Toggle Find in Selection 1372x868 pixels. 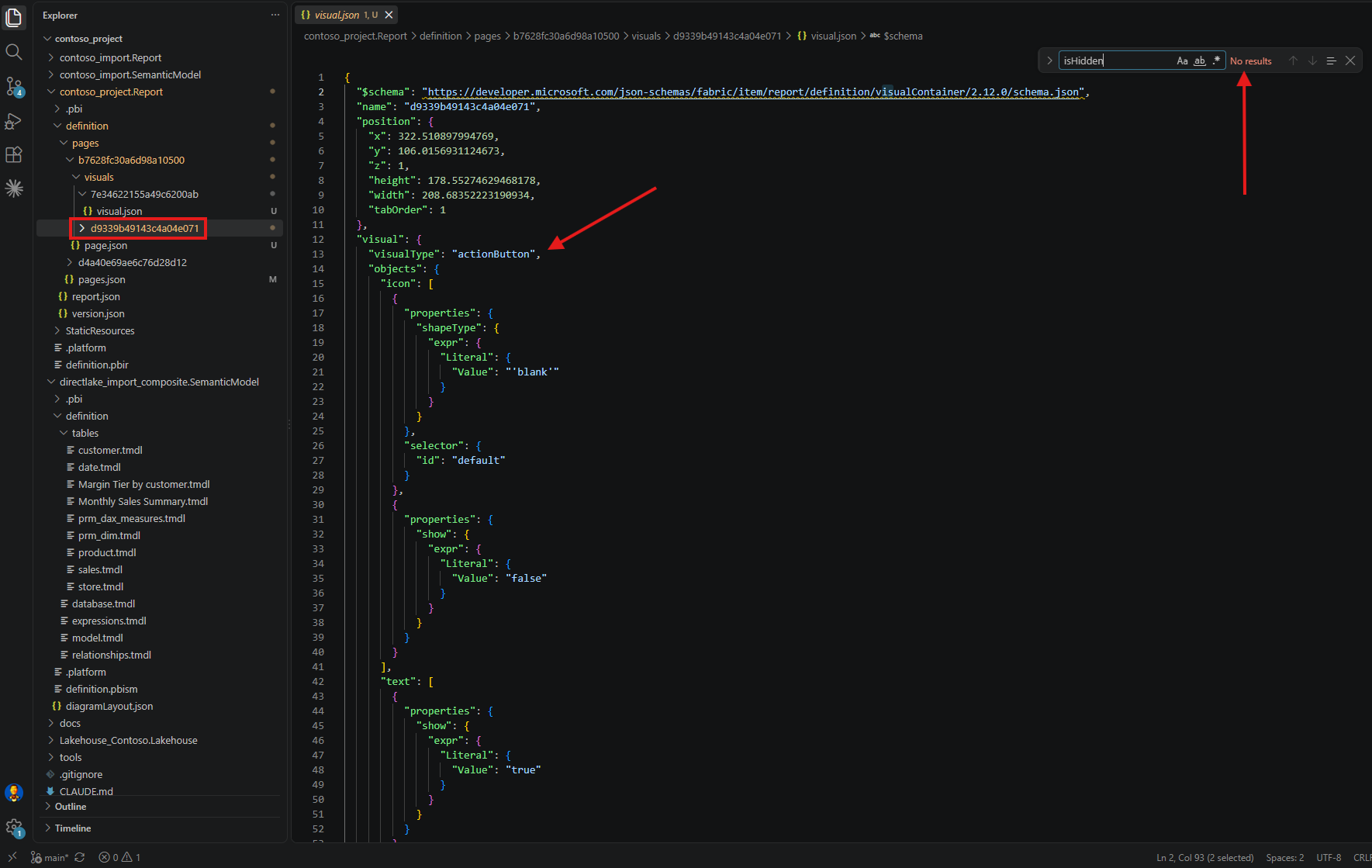pos(1331,61)
